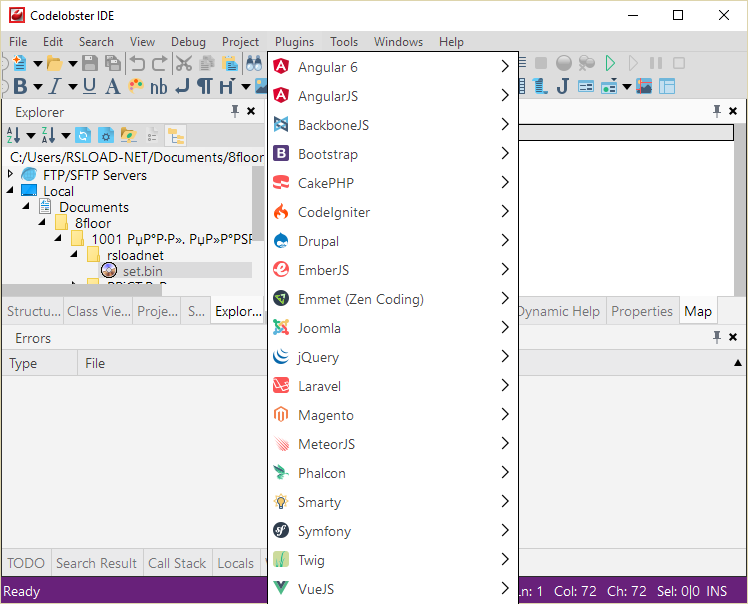Insert paragraph with pilcrow icon
Viewport: 748px width, 604px height.
point(205,87)
